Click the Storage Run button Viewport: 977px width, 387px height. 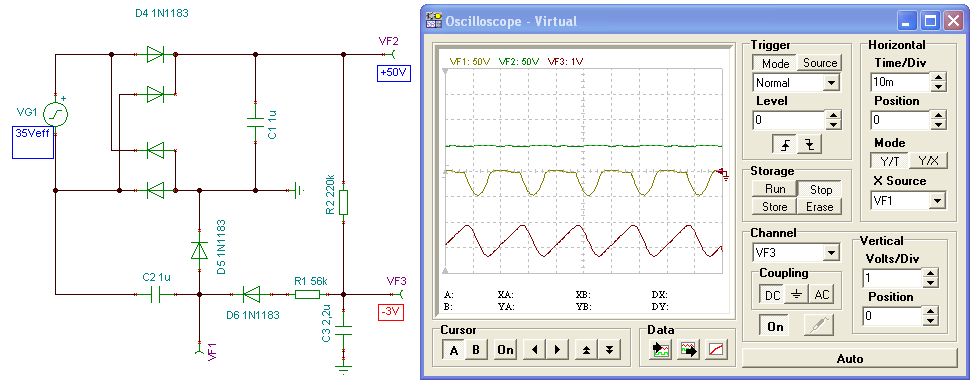point(775,189)
